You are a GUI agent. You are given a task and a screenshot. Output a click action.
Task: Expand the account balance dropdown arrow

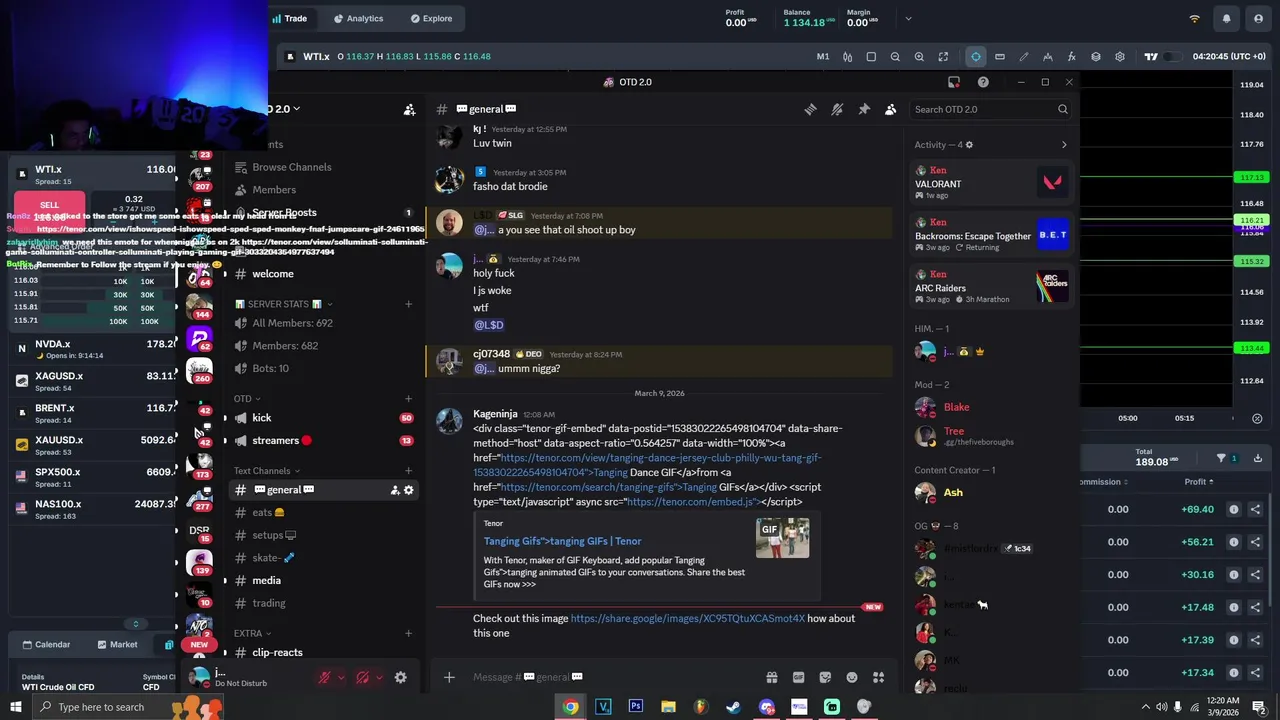[x=908, y=18]
